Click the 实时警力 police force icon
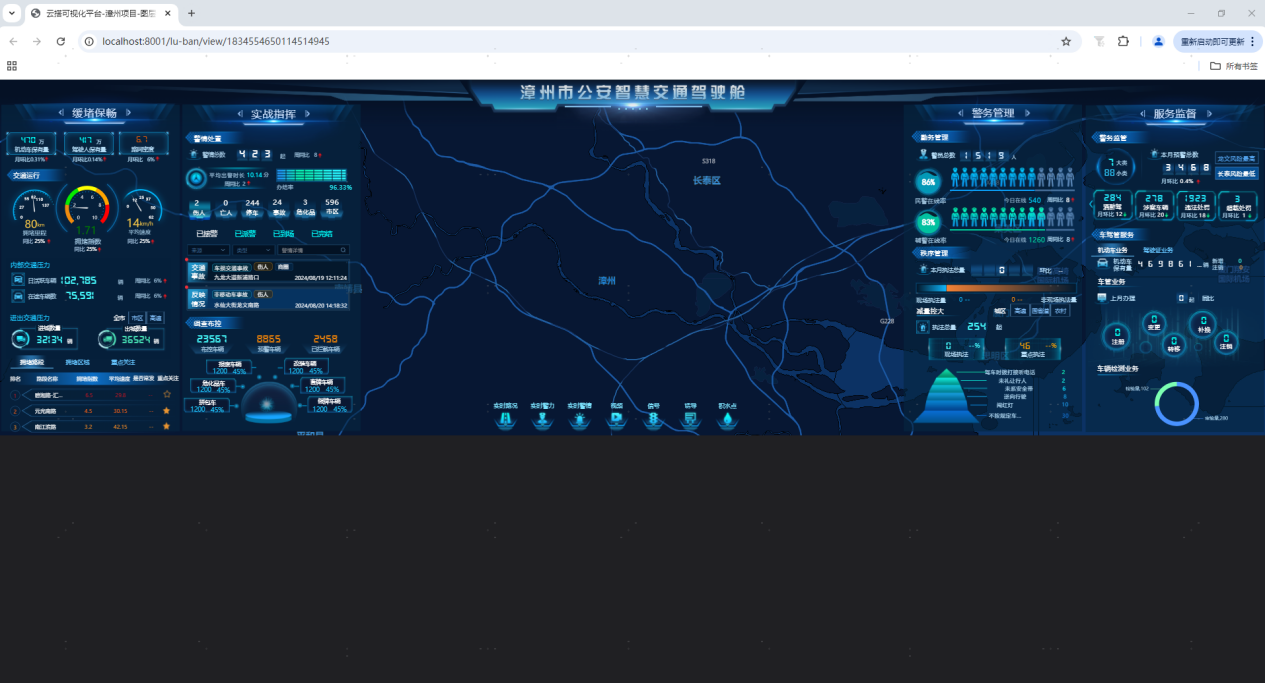The height and width of the screenshot is (683, 1265). coord(543,421)
